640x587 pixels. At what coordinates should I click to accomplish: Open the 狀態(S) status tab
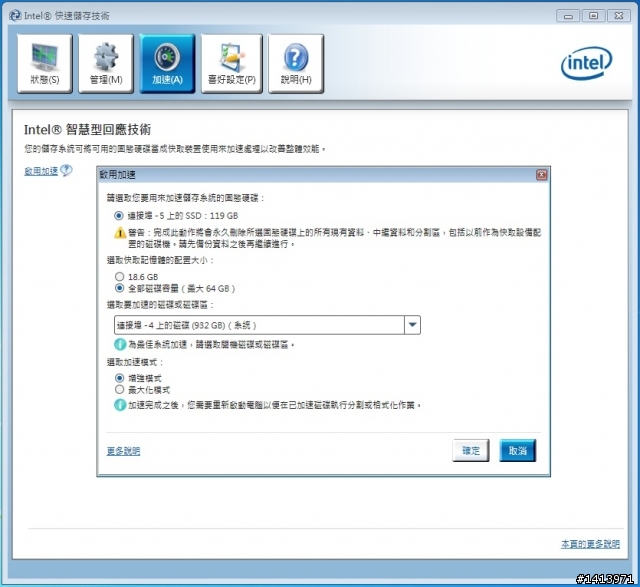pos(44,64)
